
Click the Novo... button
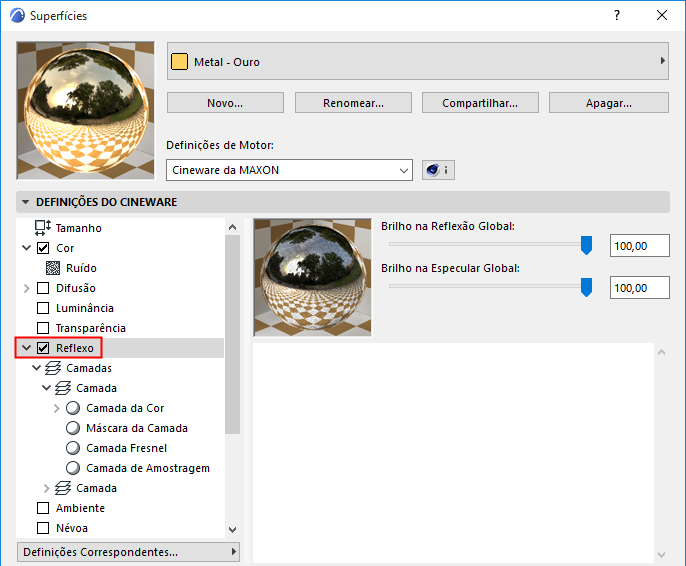(225, 103)
